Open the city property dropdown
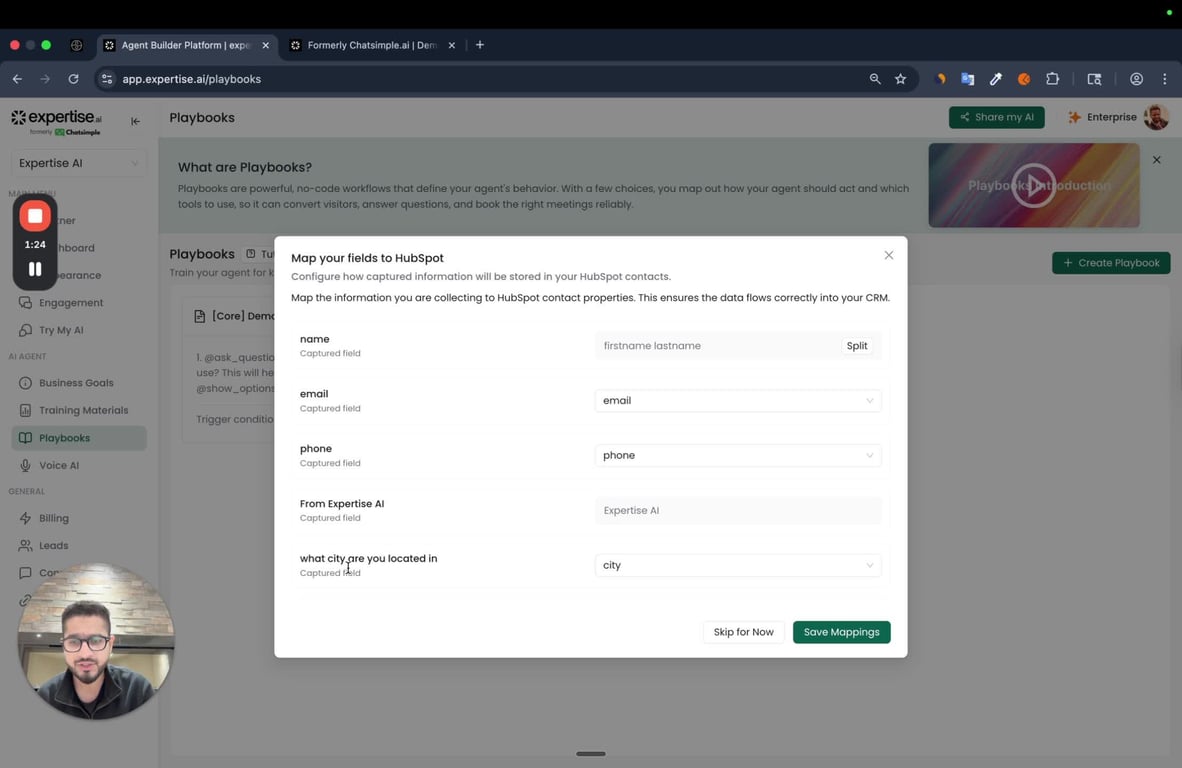Image resolution: width=1182 pixels, height=768 pixels. point(737,565)
